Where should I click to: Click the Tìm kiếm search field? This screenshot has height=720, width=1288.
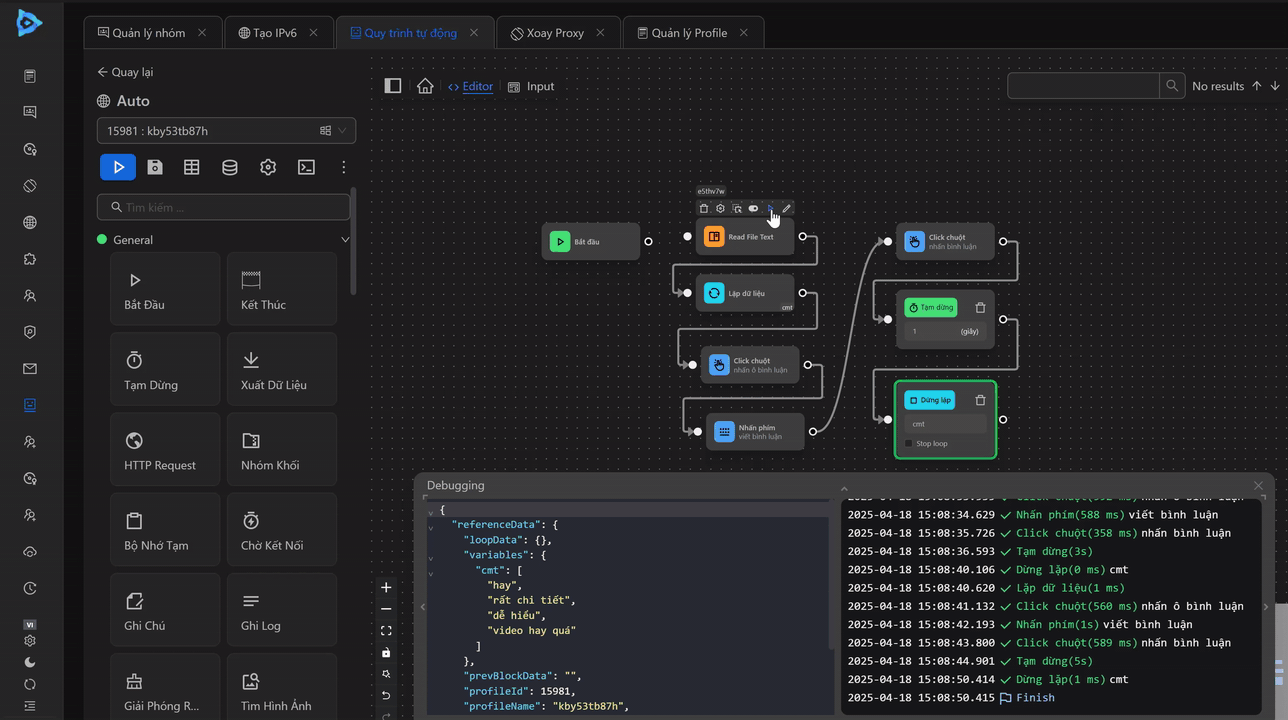click(224, 207)
